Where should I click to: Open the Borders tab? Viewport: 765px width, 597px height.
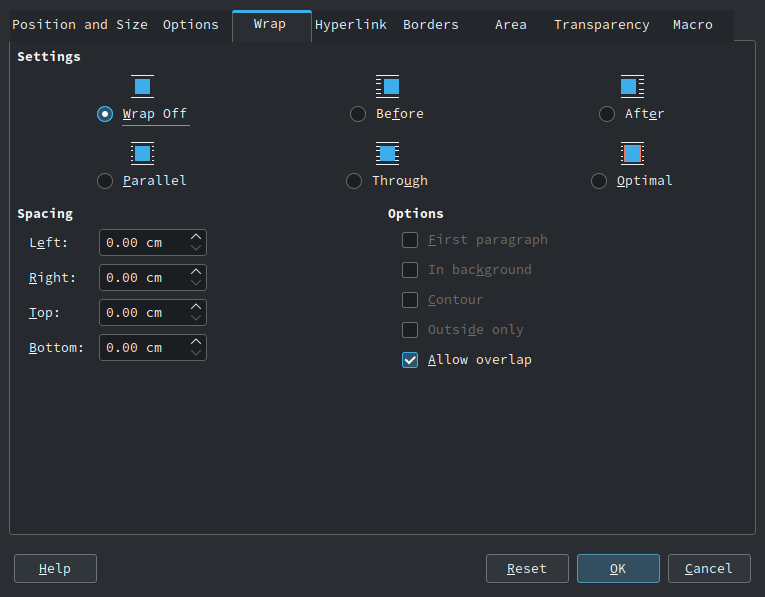pos(431,25)
